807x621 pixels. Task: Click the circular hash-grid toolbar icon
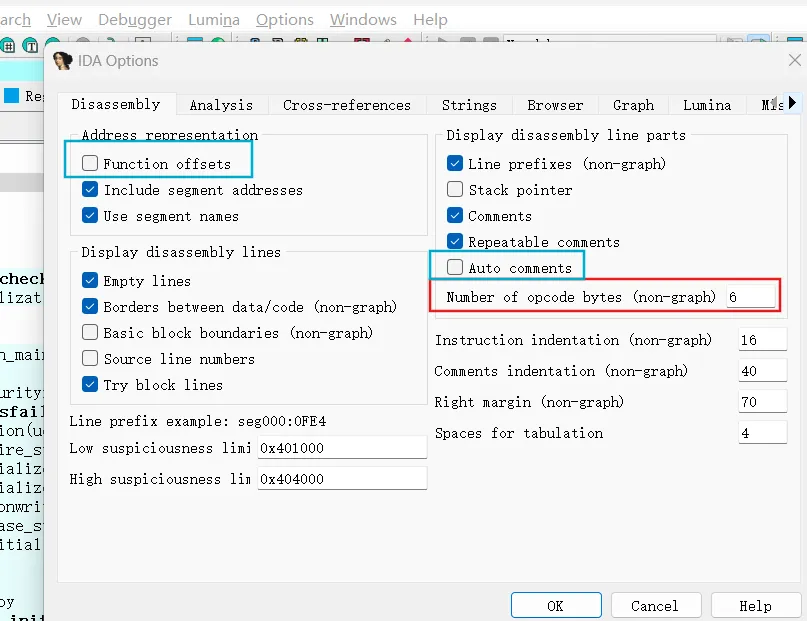point(7,46)
